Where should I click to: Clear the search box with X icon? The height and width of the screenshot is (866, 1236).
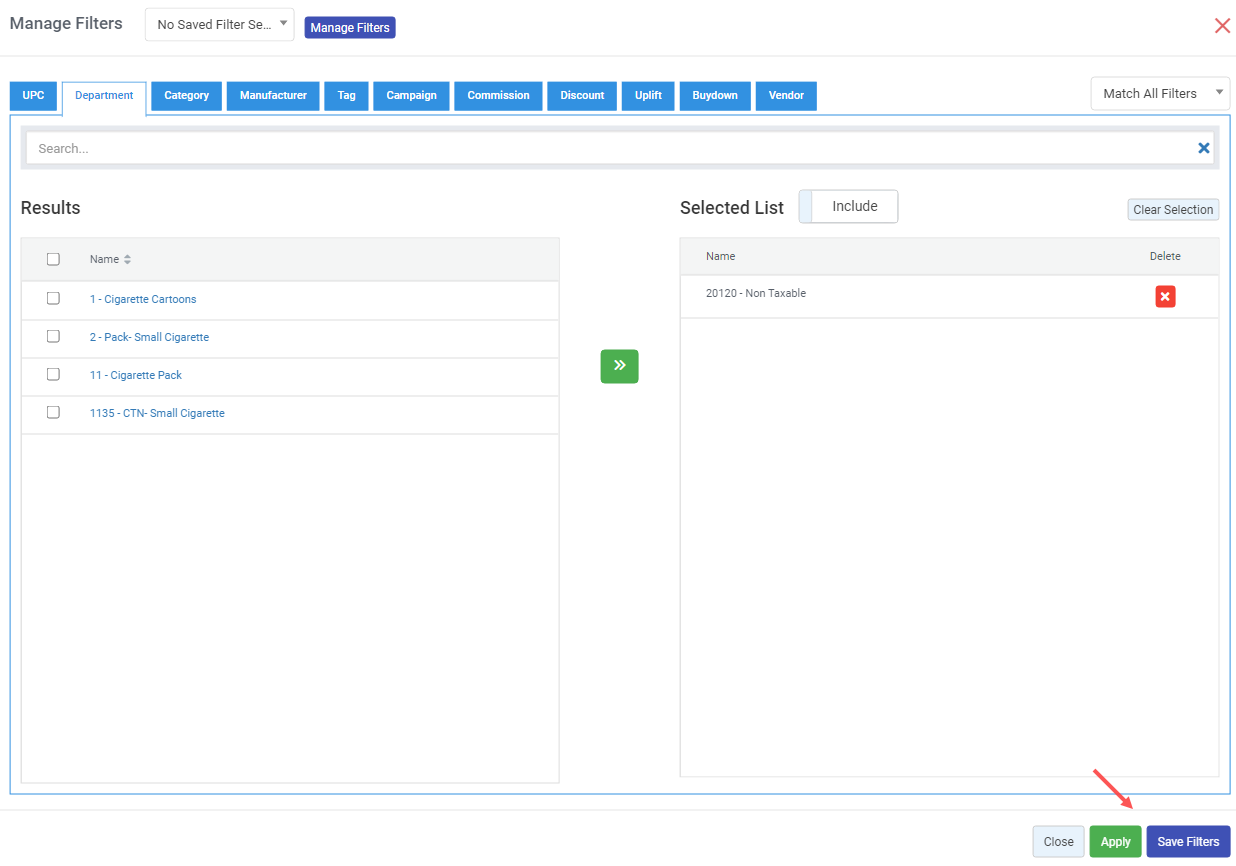point(1203,148)
